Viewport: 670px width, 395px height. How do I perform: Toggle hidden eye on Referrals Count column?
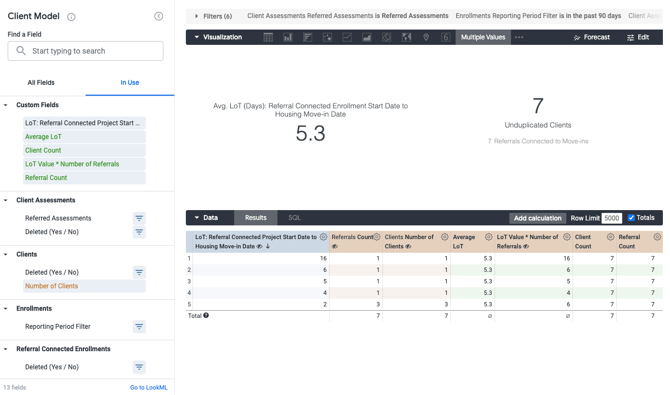coord(335,247)
